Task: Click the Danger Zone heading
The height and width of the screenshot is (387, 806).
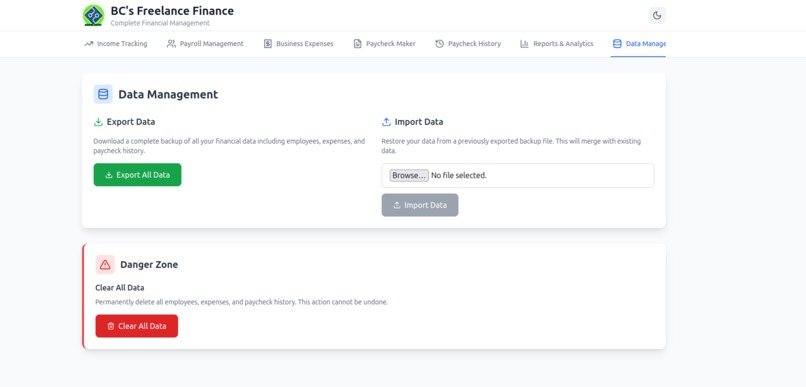Action: point(149,265)
